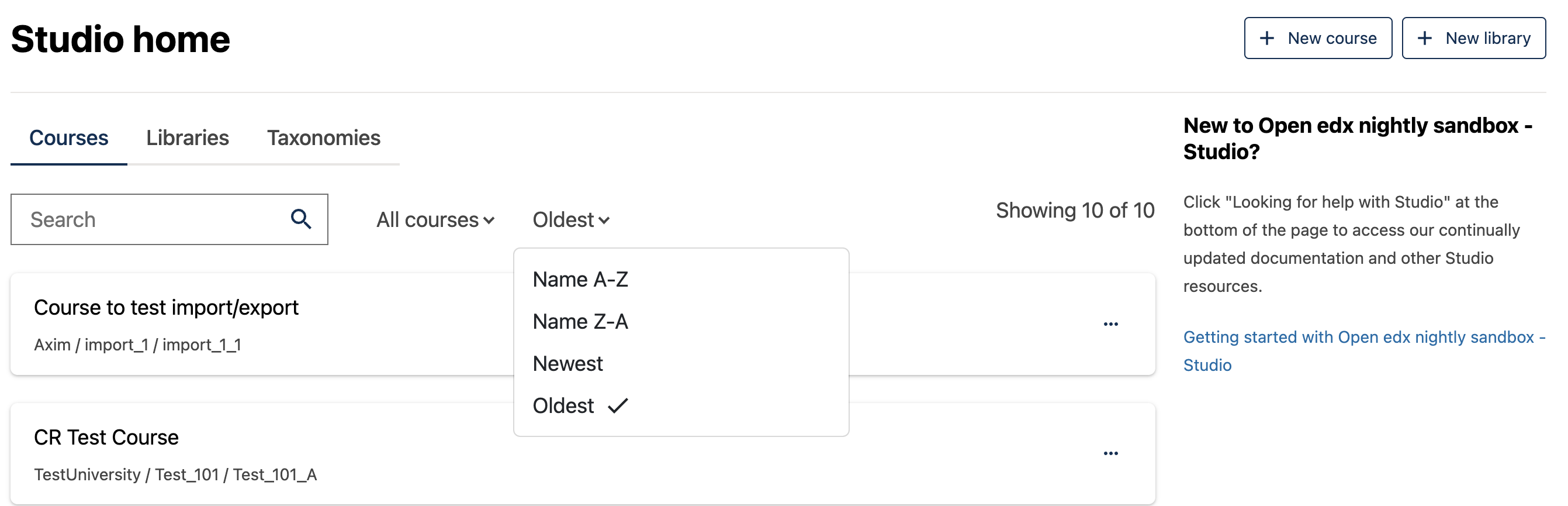Image resolution: width=1568 pixels, height=506 pixels.
Task: Open options menu for Course to test import/export
Action: point(1110,324)
